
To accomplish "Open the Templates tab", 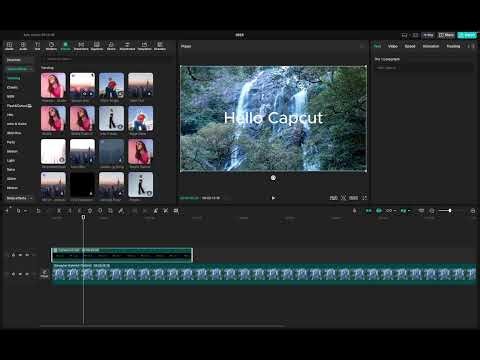I will pos(145,46).
